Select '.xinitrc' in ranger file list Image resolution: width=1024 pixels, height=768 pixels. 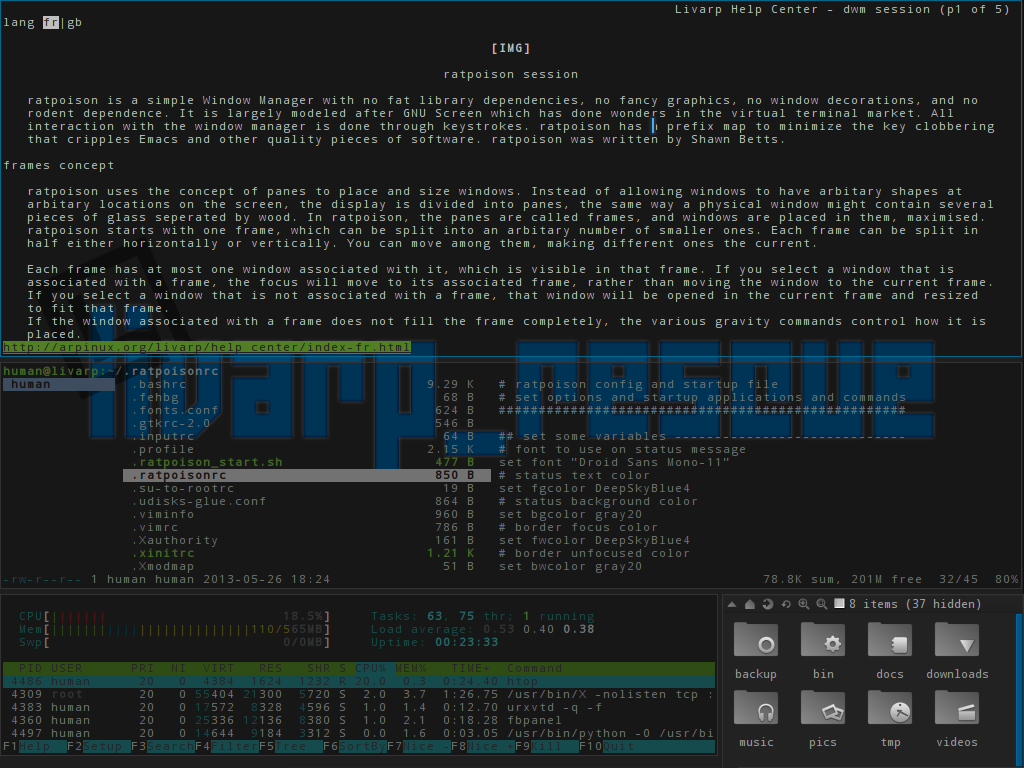click(x=307, y=554)
